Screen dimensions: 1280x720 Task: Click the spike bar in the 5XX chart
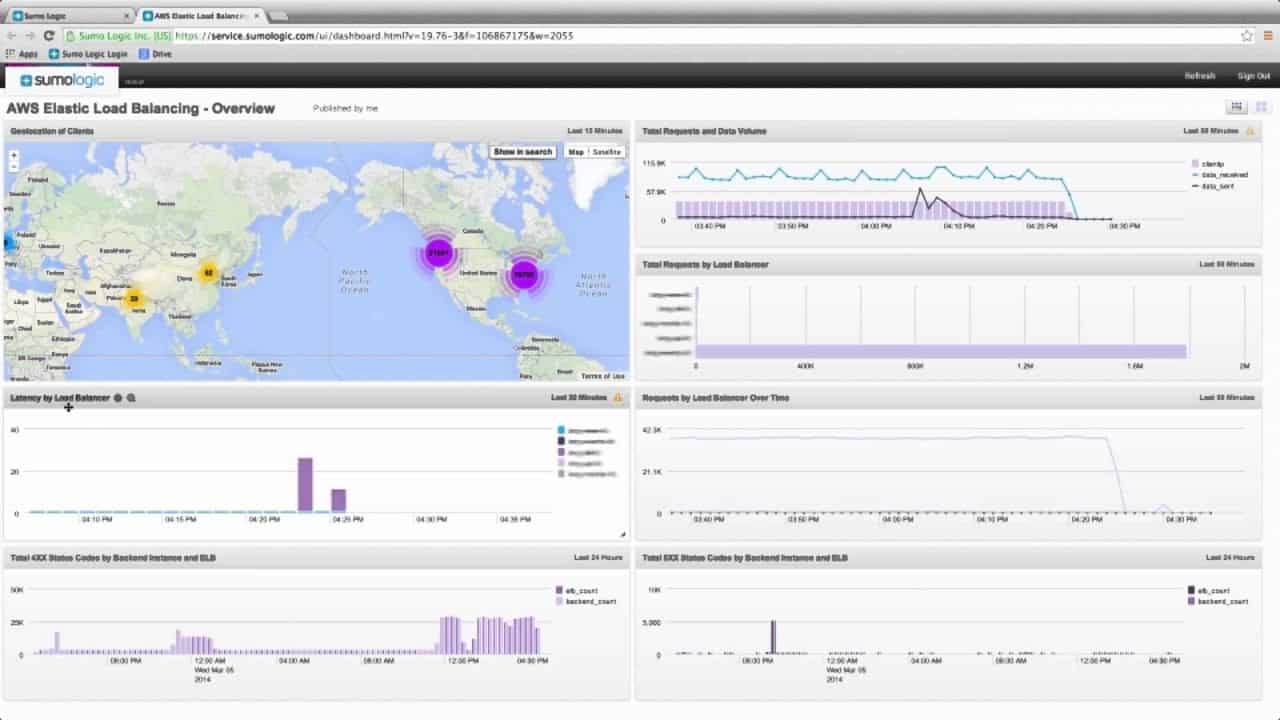[773, 637]
